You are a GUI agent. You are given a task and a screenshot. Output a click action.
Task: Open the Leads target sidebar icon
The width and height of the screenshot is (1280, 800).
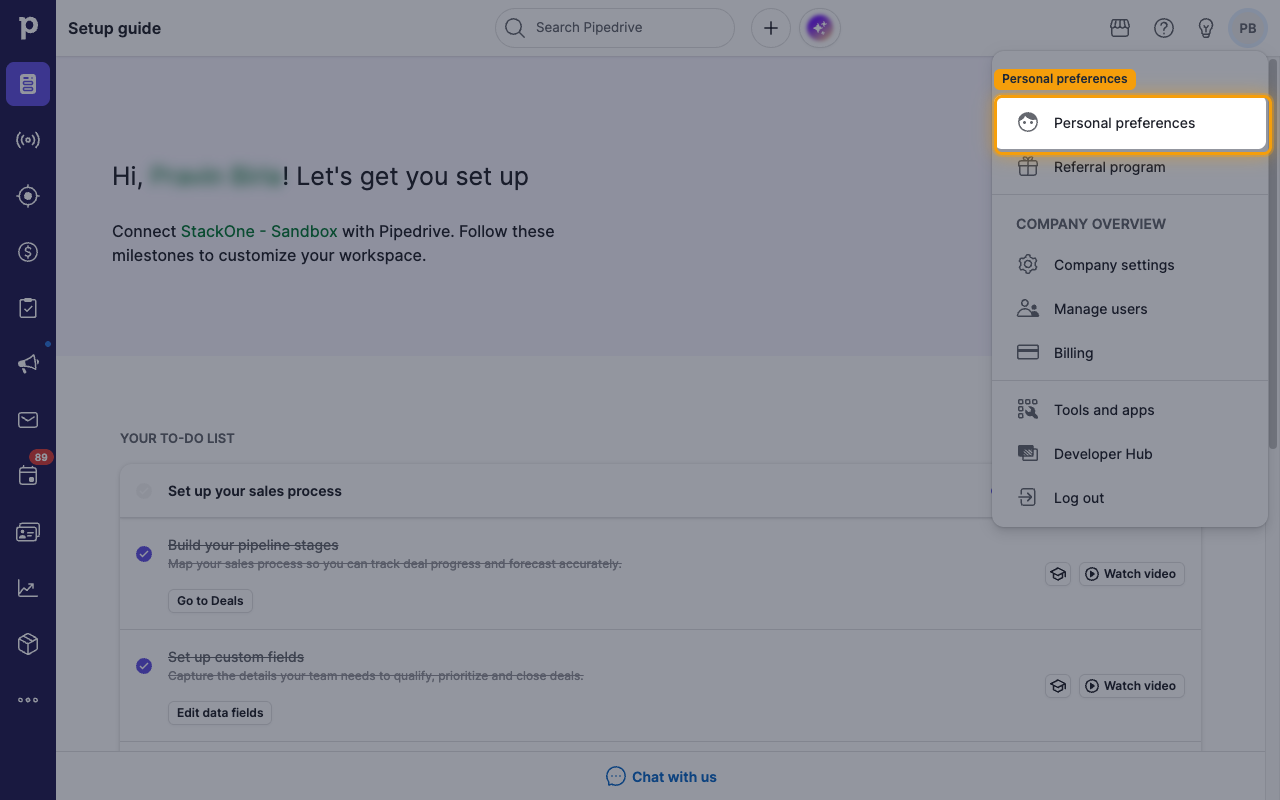click(x=28, y=196)
